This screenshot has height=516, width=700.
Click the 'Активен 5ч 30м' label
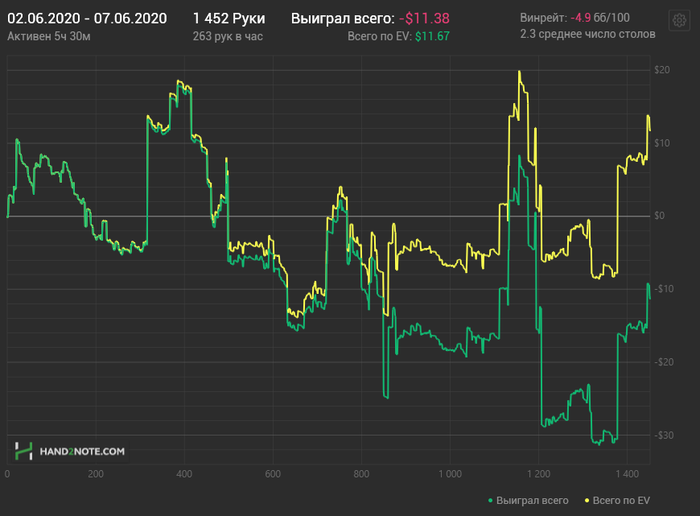tap(49, 36)
